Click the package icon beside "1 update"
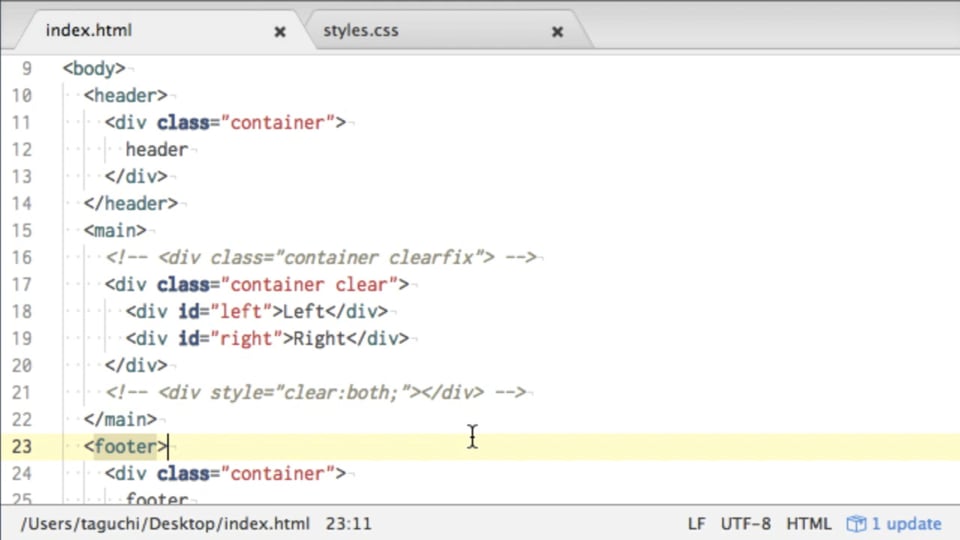960x540 pixels. click(856, 524)
